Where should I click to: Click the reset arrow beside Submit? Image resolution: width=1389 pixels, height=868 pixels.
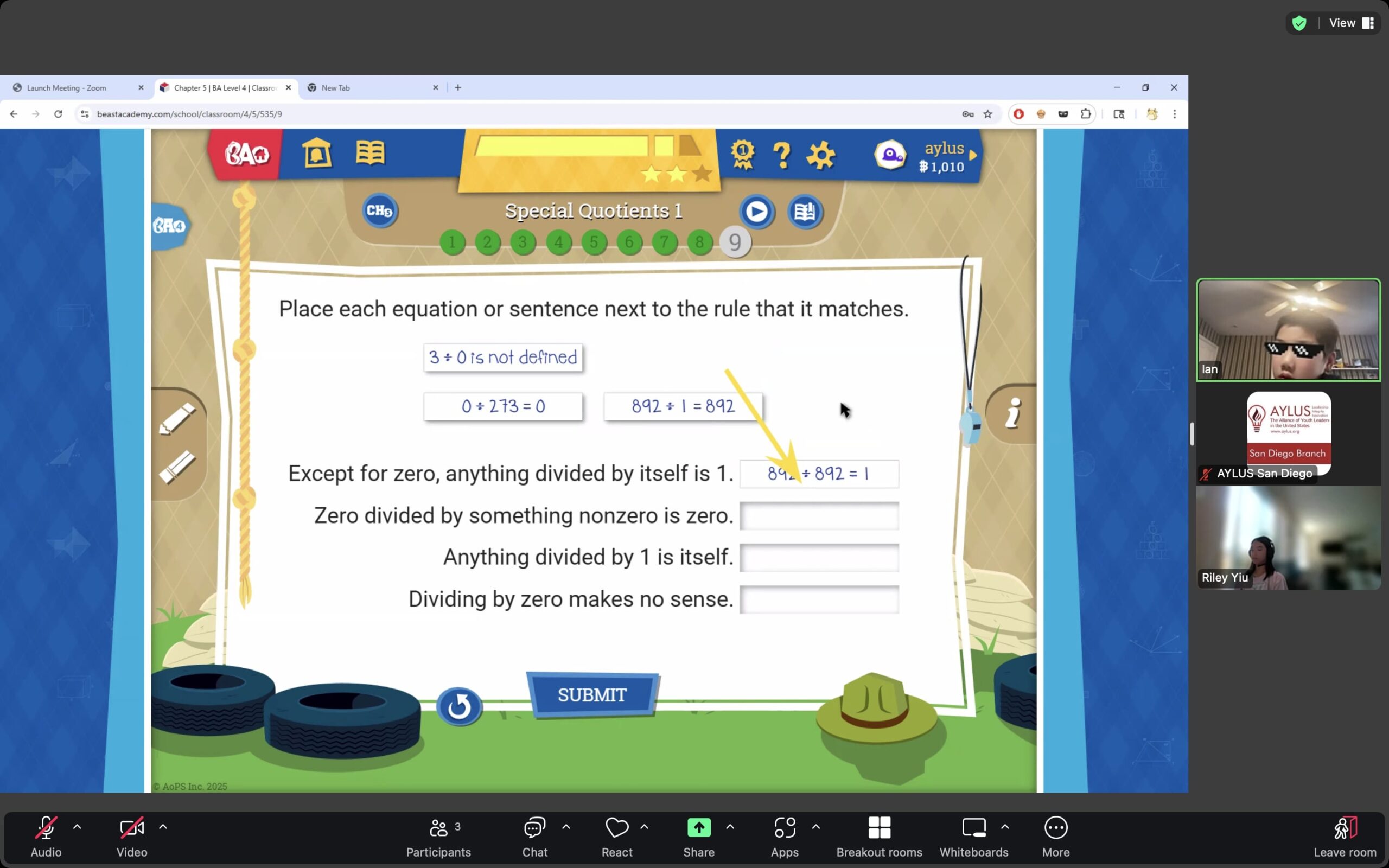click(458, 706)
